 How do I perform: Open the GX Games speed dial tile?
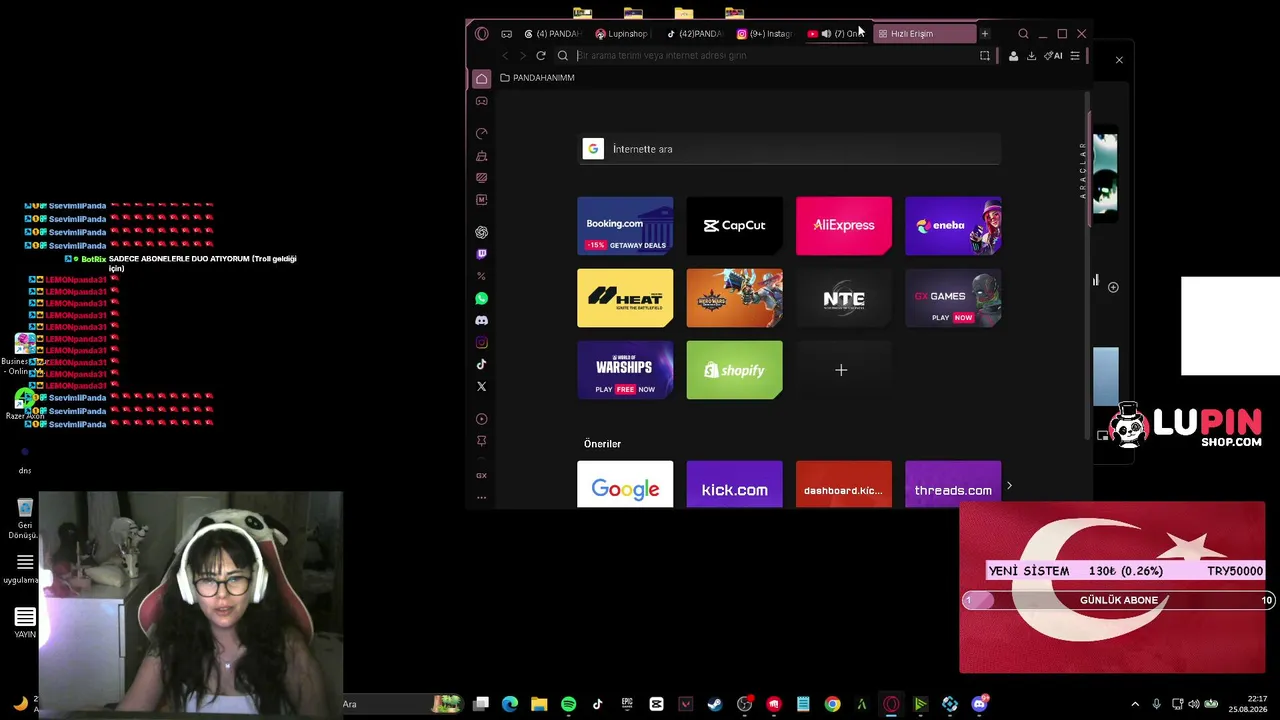953,298
